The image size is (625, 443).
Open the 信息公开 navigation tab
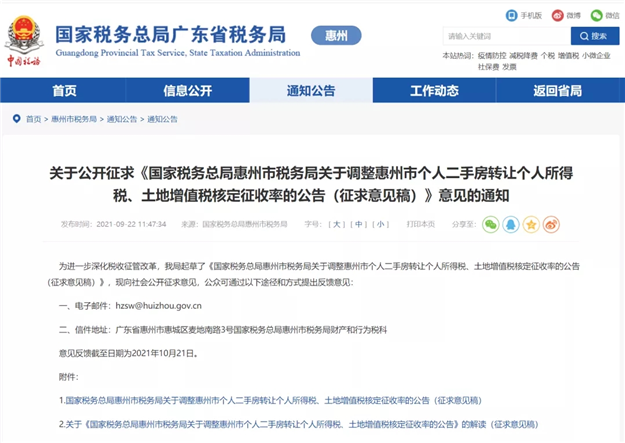[x=187, y=91]
